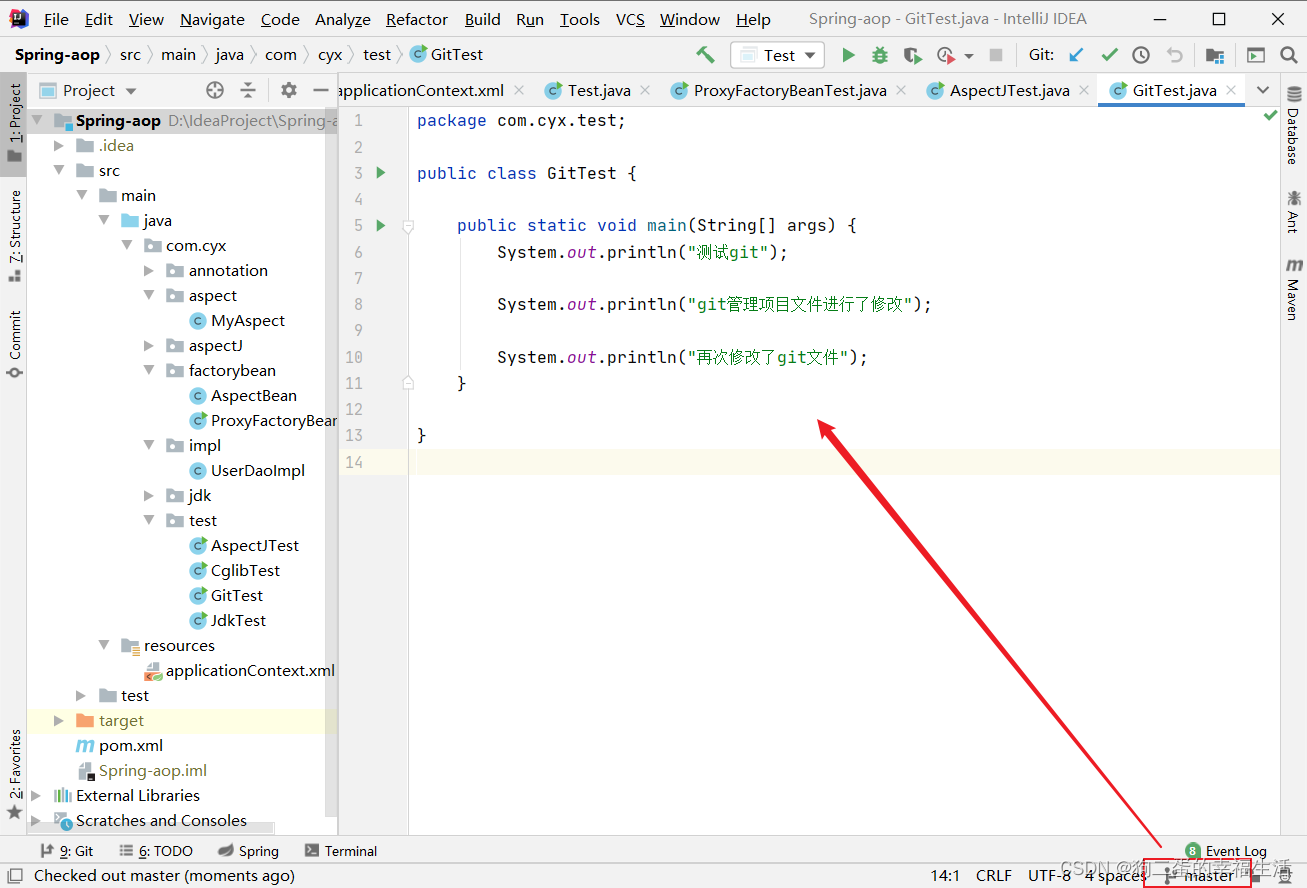Start debugging with the bug icon

click(x=880, y=55)
